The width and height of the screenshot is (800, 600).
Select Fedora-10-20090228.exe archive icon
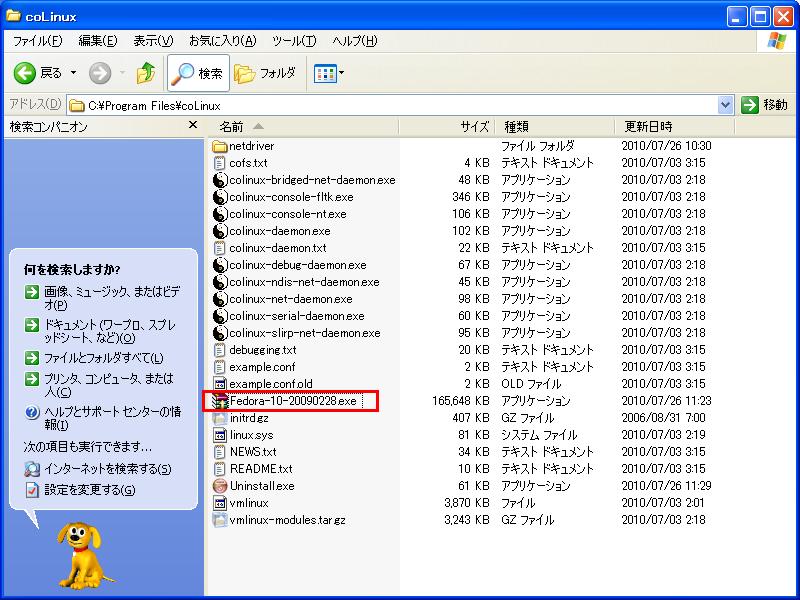pos(220,401)
